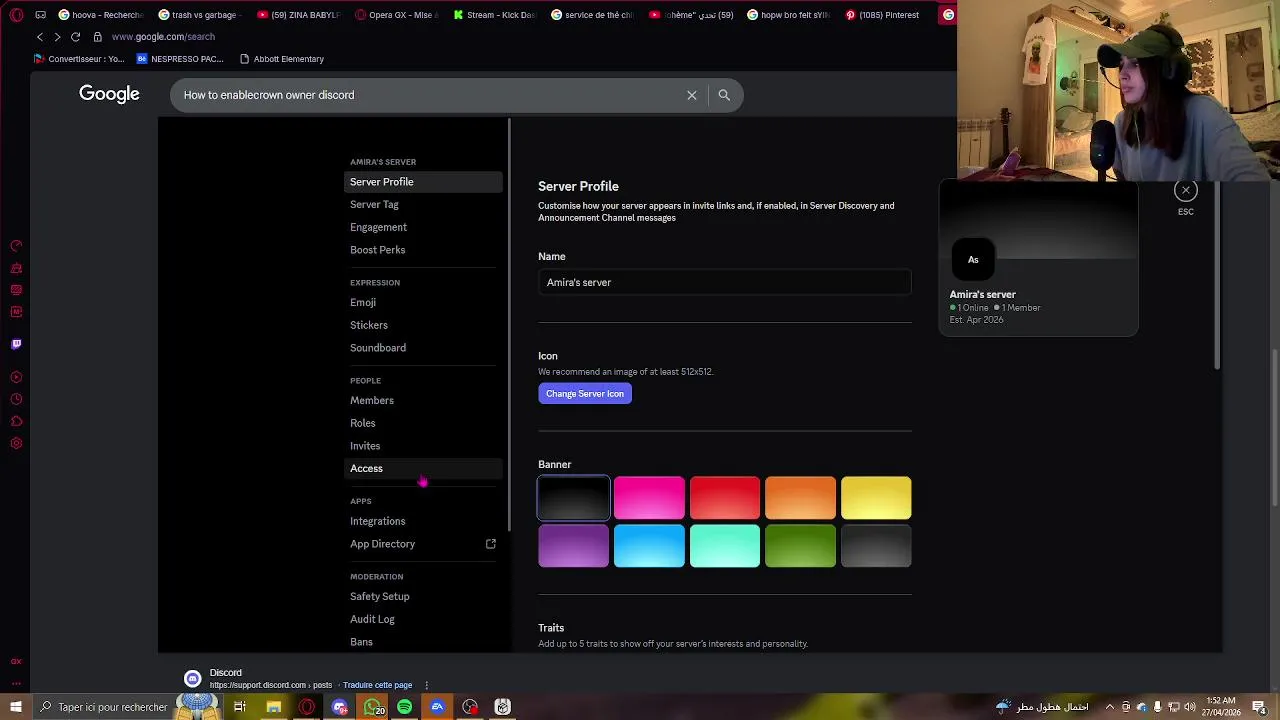Click the external link icon beside App Directory
The width and height of the screenshot is (1280, 720).
coord(491,544)
